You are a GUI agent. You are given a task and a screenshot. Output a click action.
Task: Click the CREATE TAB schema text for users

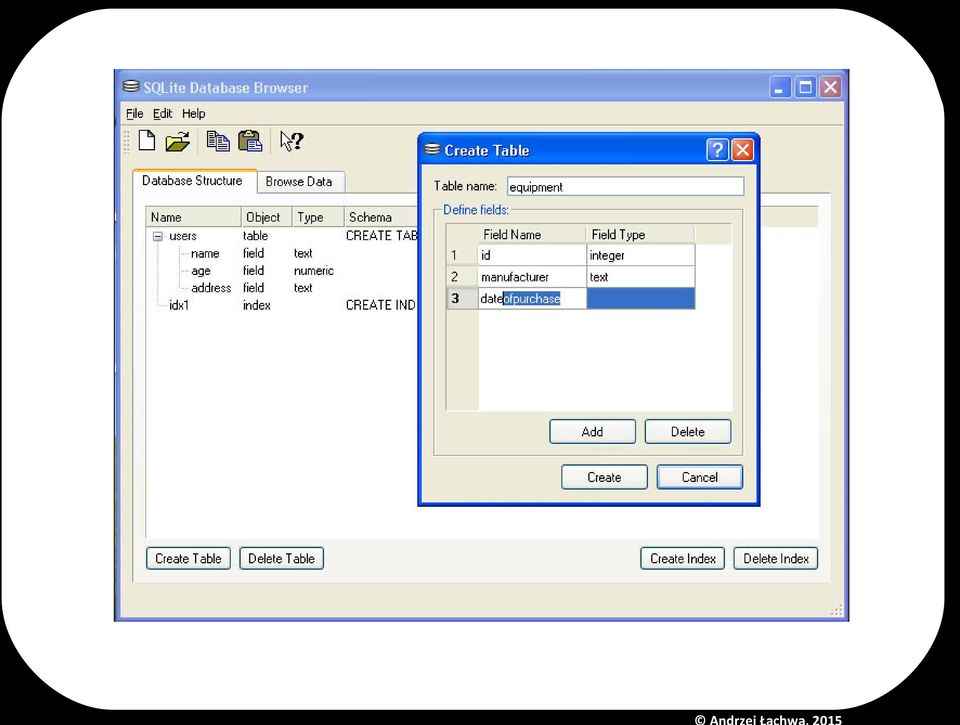pyautogui.click(x=381, y=236)
